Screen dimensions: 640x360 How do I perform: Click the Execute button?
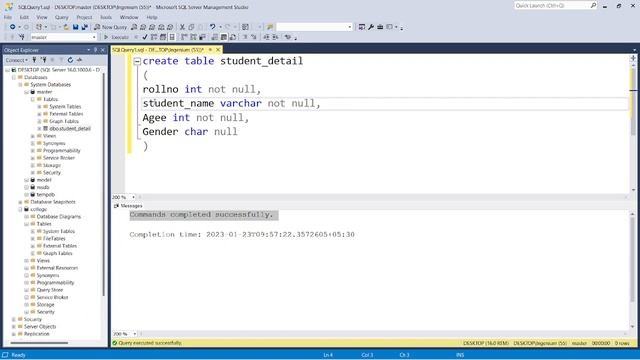(x=116, y=37)
